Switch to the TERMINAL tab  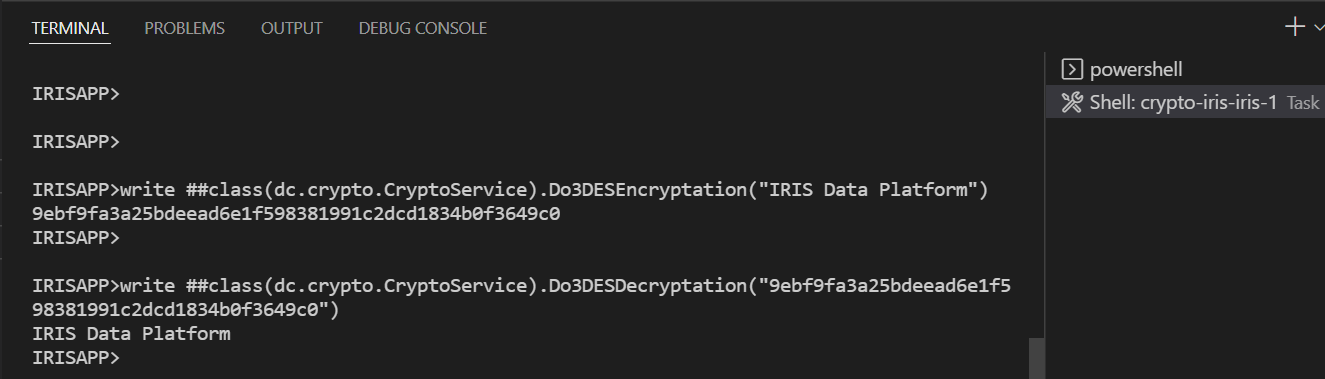click(x=70, y=28)
